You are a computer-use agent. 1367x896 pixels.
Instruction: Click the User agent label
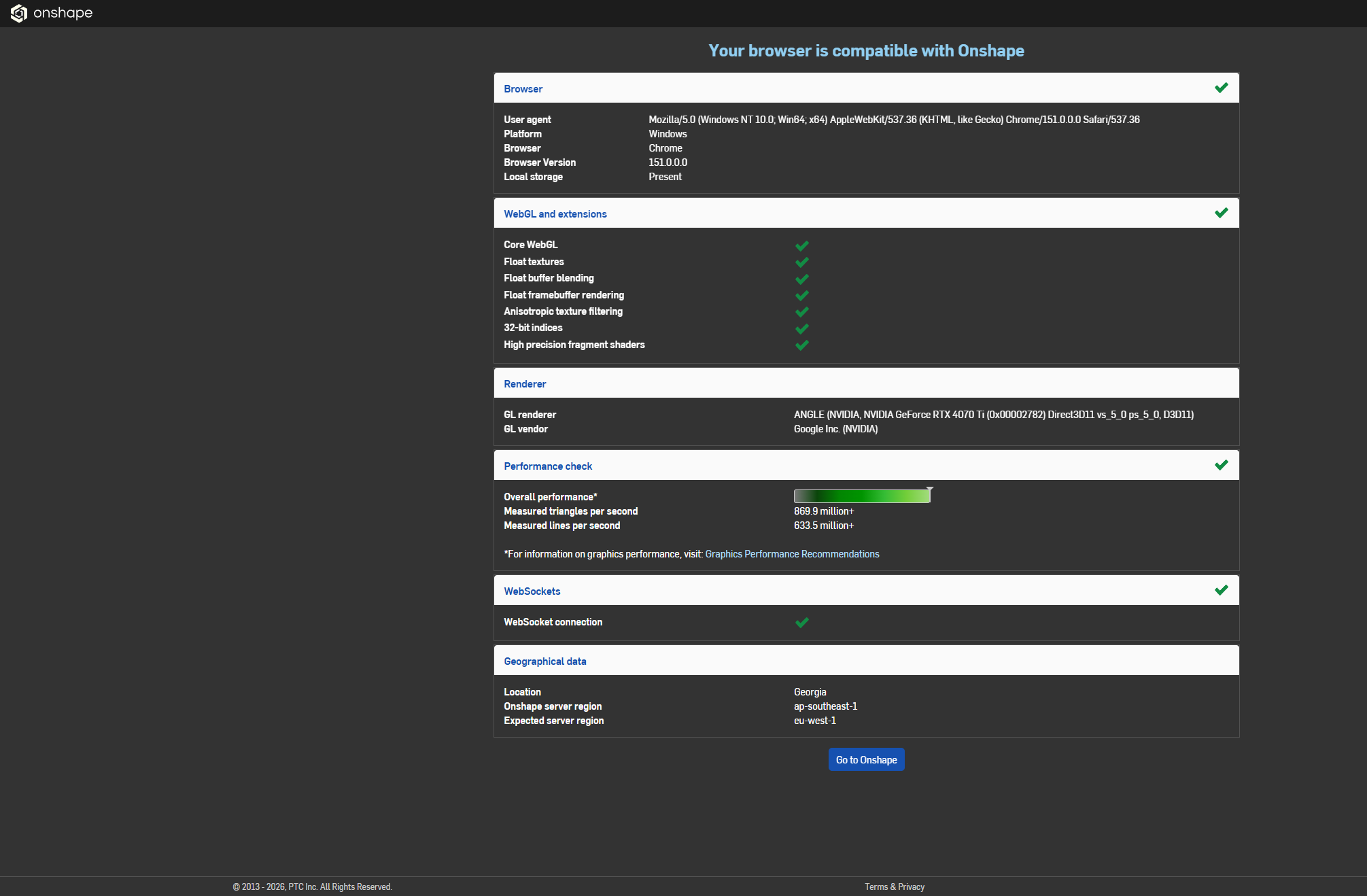click(527, 120)
